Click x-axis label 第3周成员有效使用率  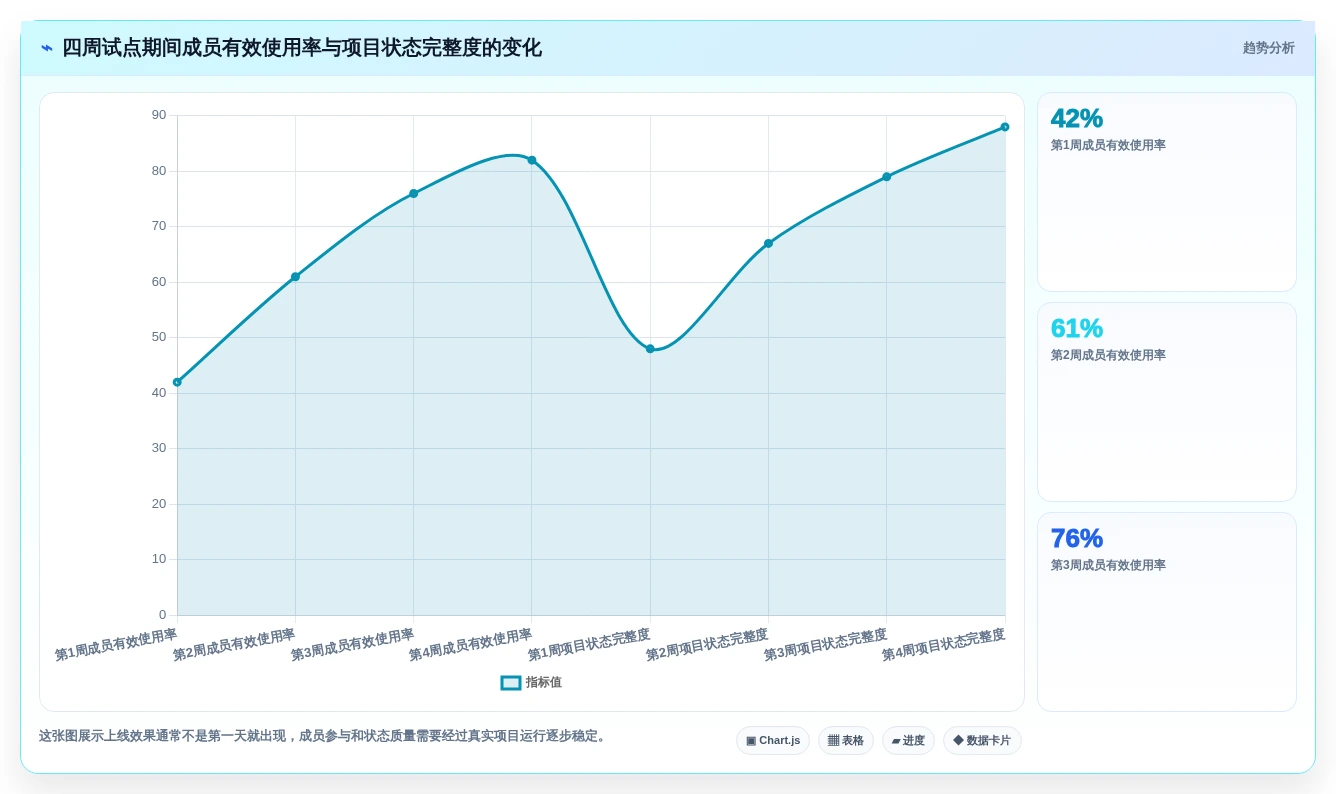point(352,645)
